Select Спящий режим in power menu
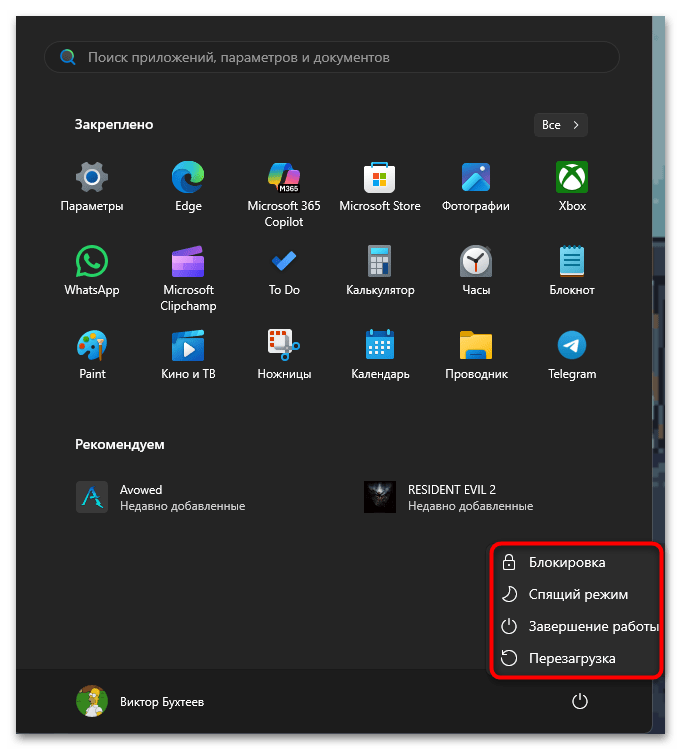Viewport: 681px width, 750px height. tap(575, 595)
